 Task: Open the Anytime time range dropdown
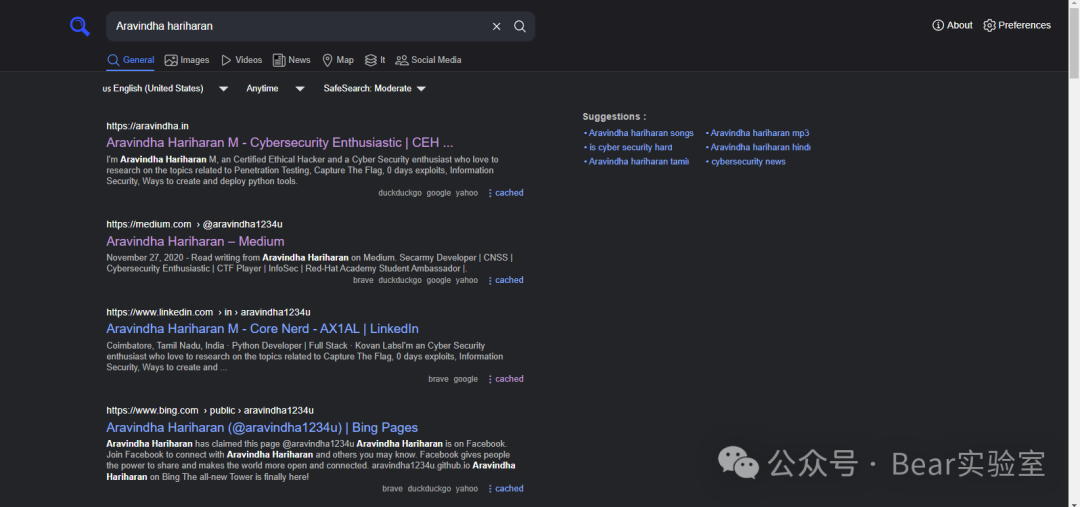pyautogui.click(x=275, y=89)
